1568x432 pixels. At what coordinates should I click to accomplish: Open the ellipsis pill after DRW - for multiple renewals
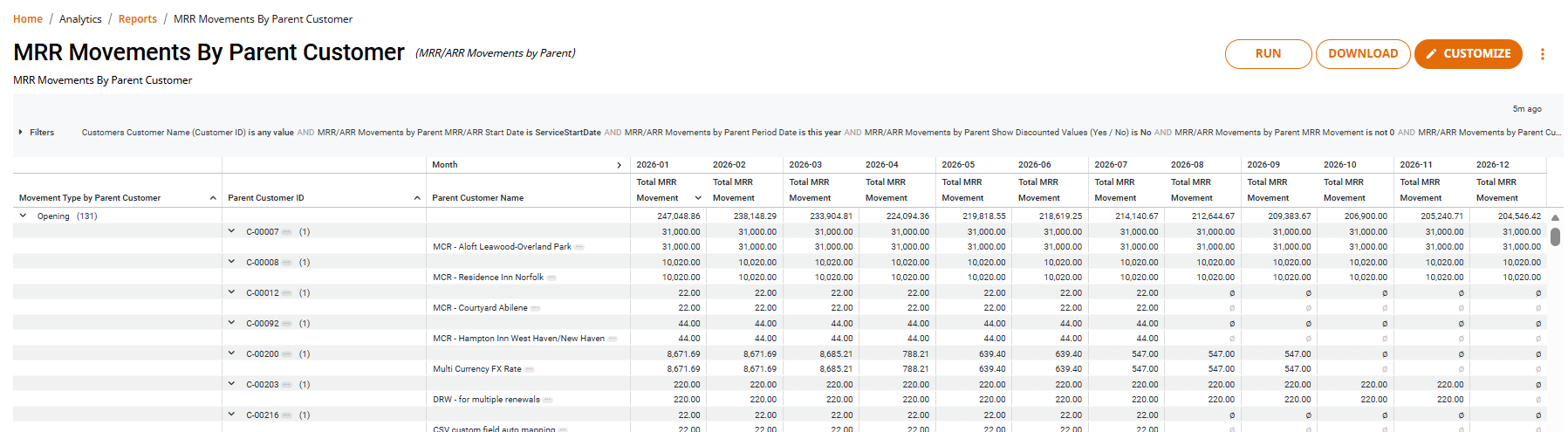click(x=548, y=400)
